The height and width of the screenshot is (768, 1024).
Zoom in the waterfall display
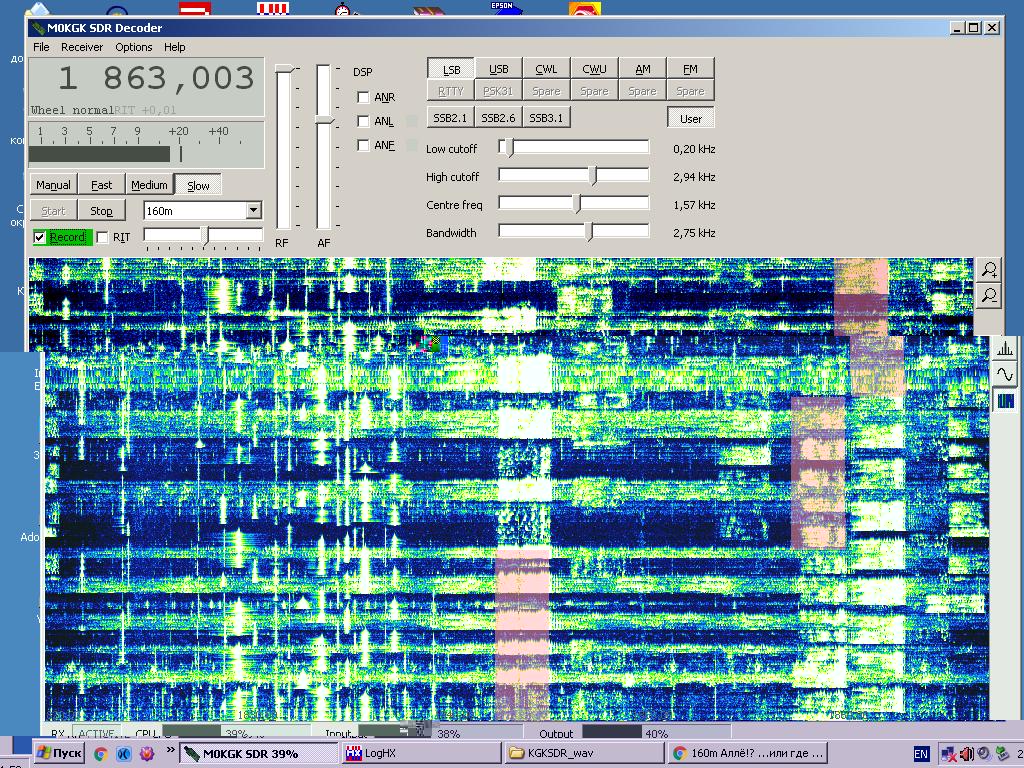[989, 270]
